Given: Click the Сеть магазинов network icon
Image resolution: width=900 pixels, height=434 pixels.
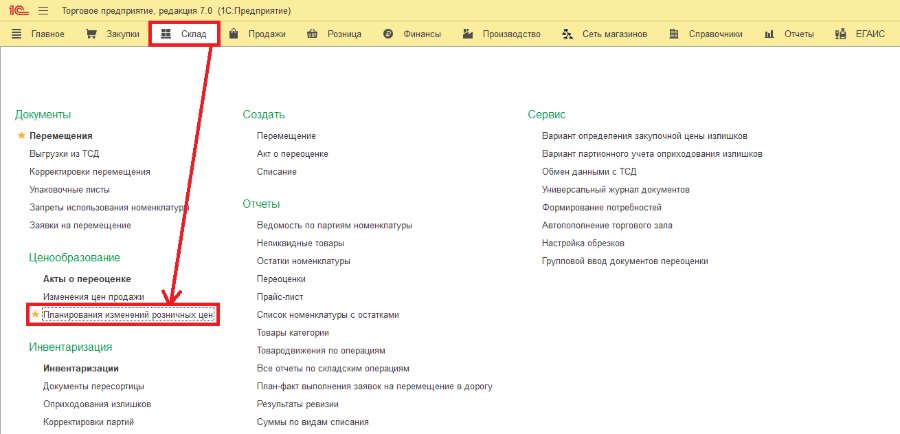Looking at the screenshot, I should pos(568,34).
